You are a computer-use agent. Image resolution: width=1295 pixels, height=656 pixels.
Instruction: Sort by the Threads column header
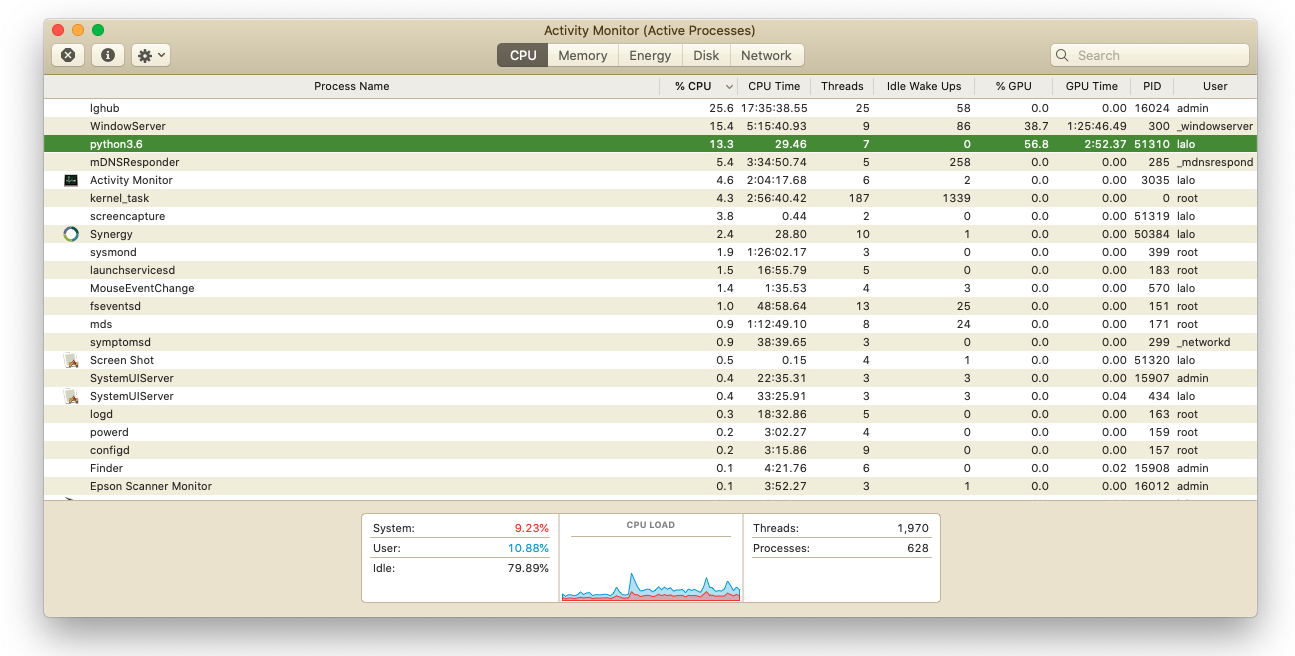click(841, 86)
